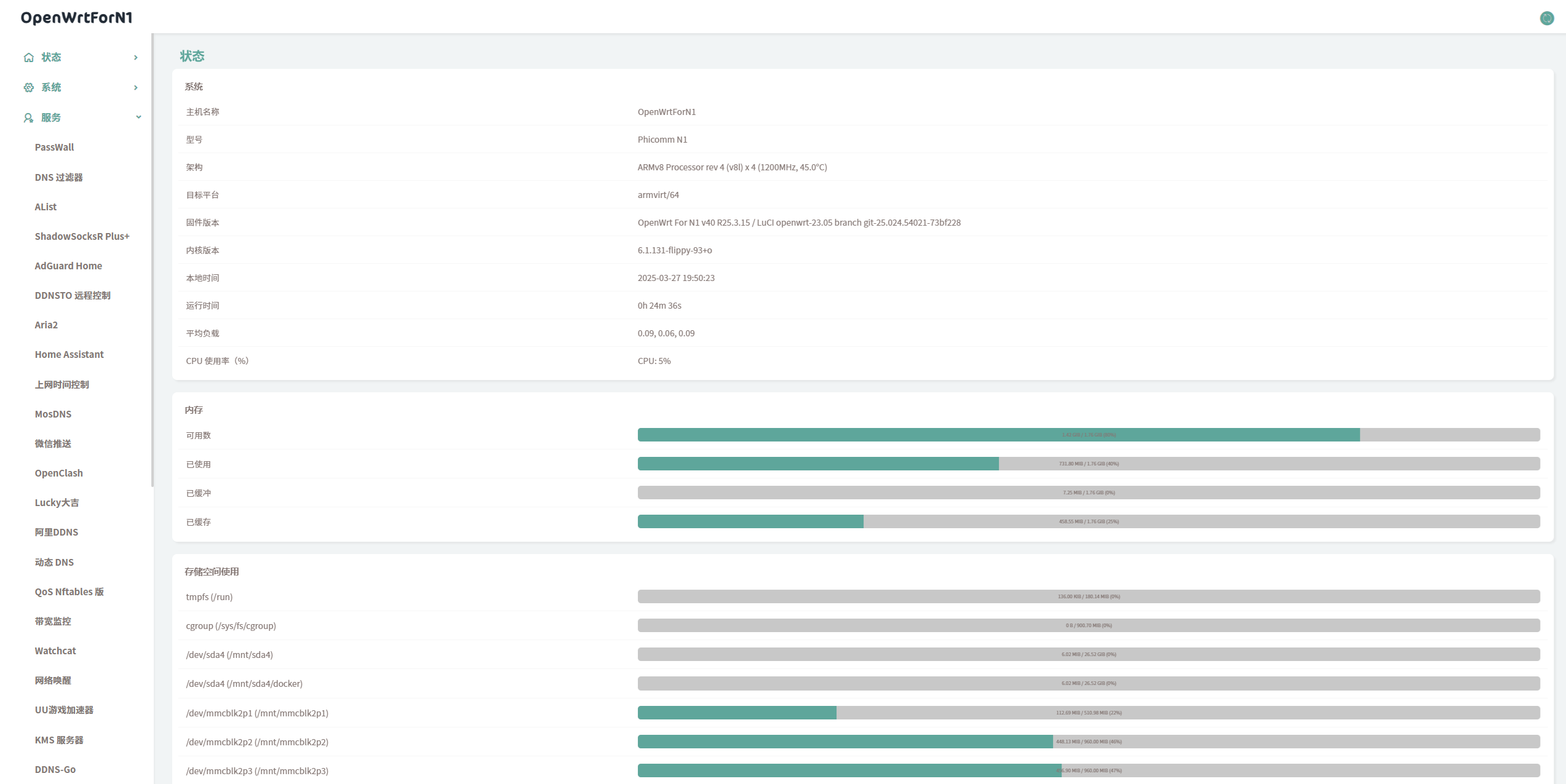The width and height of the screenshot is (1566, 784).
Task: Collapse the 服务 menu chevron
Action: pos(138,117)
